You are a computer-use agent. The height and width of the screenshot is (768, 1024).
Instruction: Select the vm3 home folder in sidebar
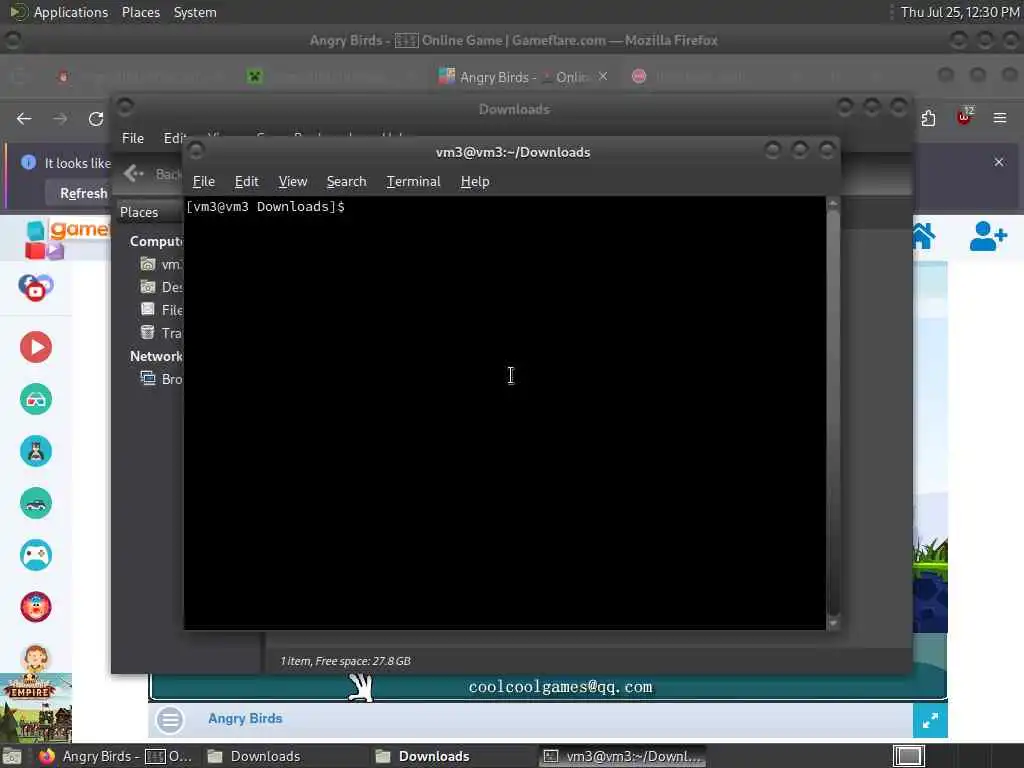coord(161,264)
